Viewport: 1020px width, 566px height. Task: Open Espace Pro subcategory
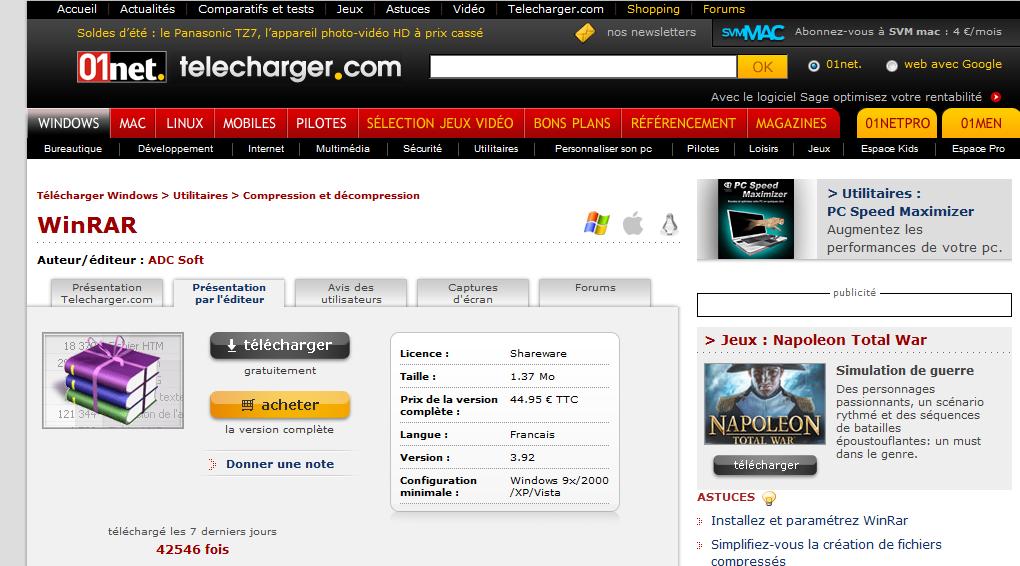click(x=978, y=148)
